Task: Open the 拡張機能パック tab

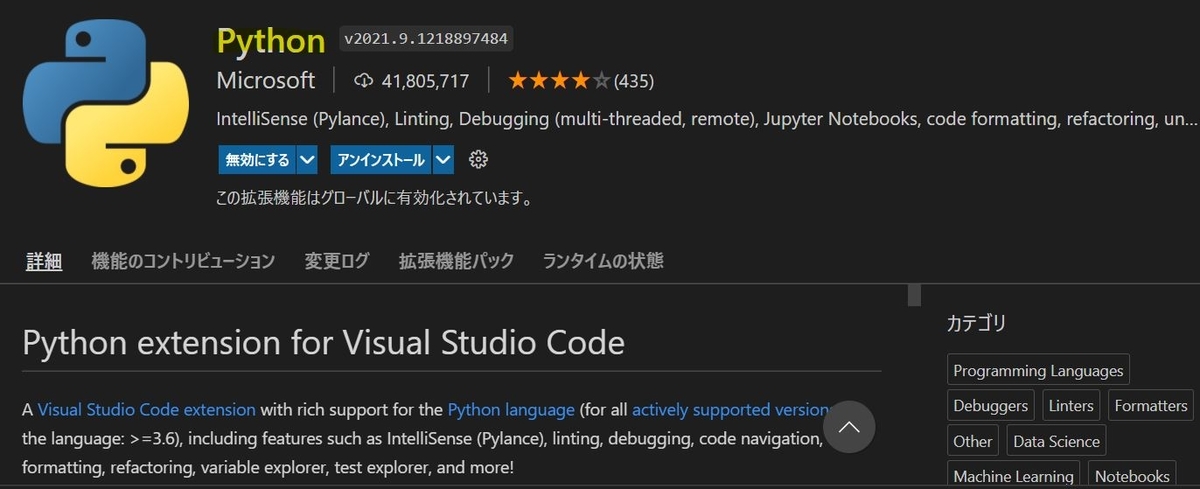Action: click(x=456, y=261)
